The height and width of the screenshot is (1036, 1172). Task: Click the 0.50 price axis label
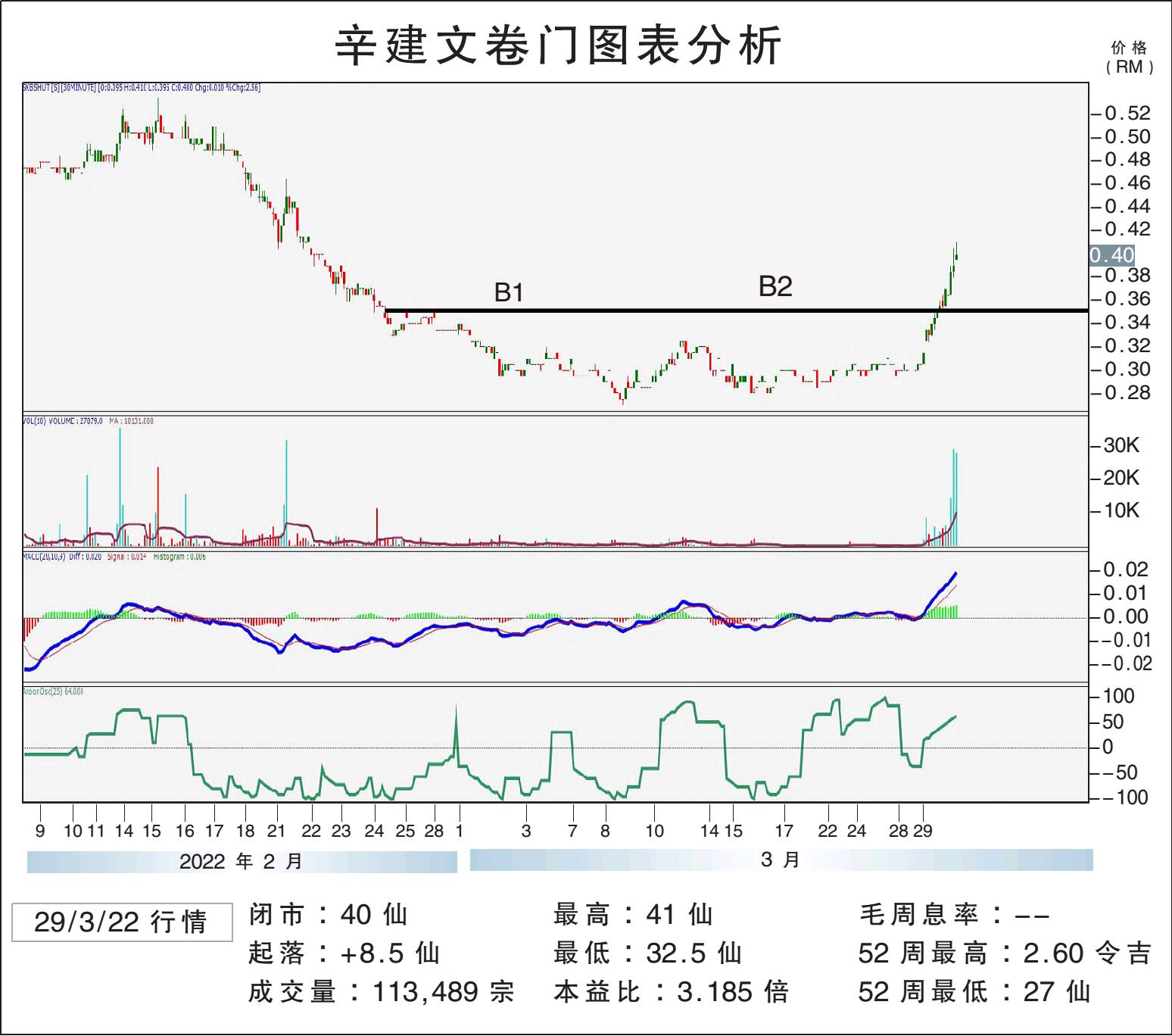(1127, 137)
